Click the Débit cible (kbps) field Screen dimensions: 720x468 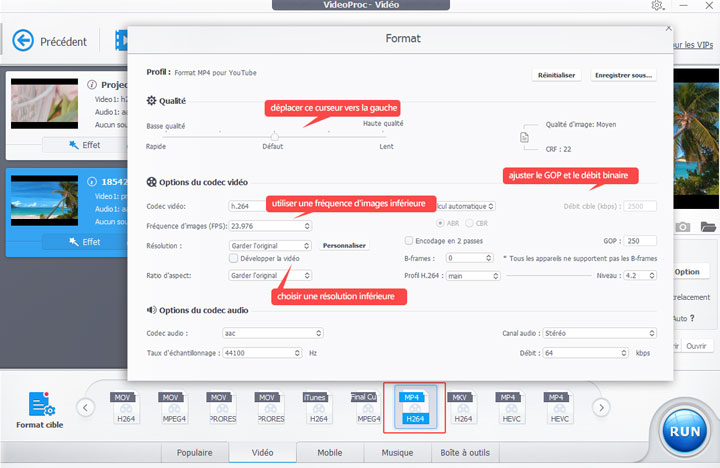pos(640,206)
